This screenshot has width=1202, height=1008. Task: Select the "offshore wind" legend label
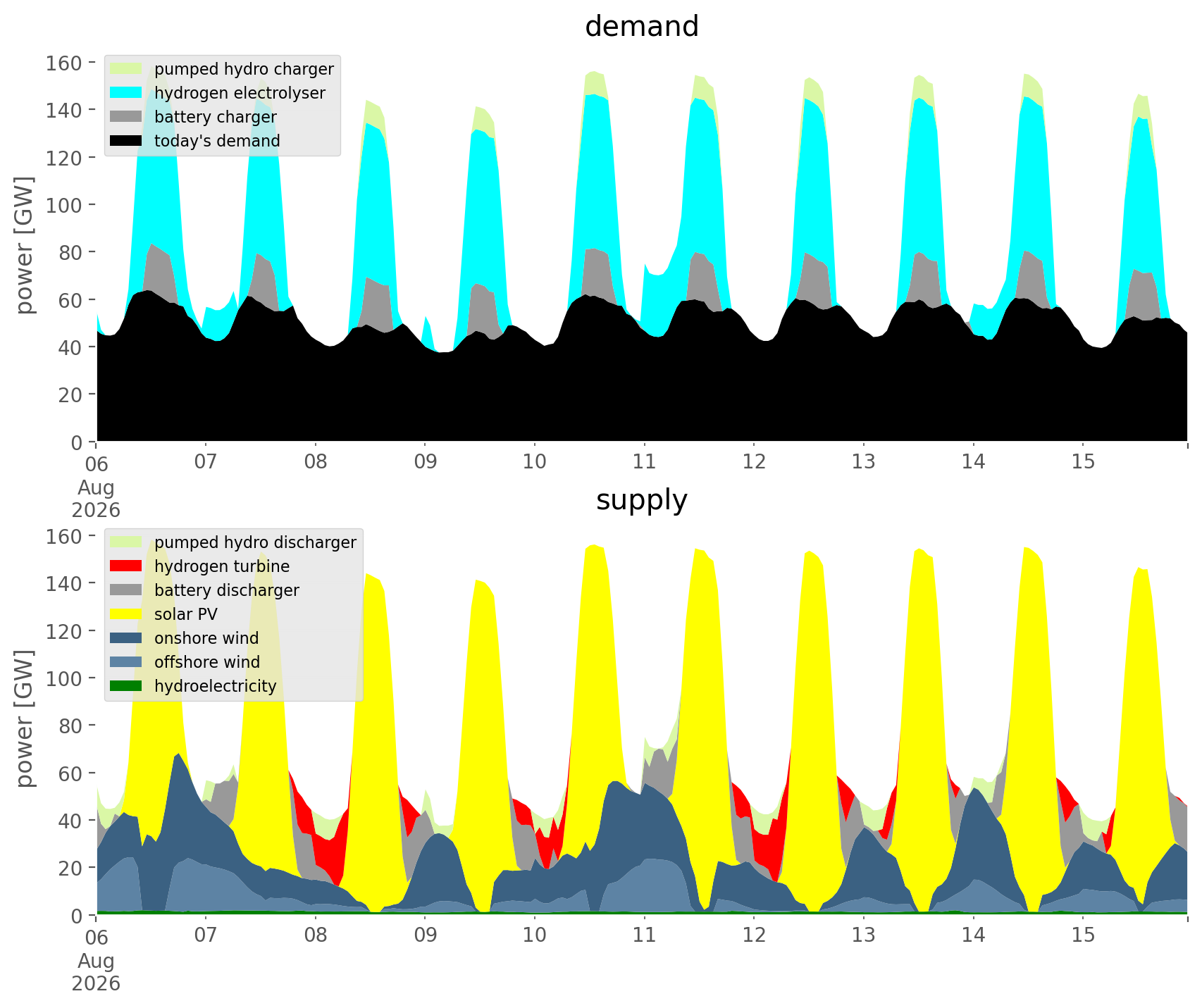point(207,662)
